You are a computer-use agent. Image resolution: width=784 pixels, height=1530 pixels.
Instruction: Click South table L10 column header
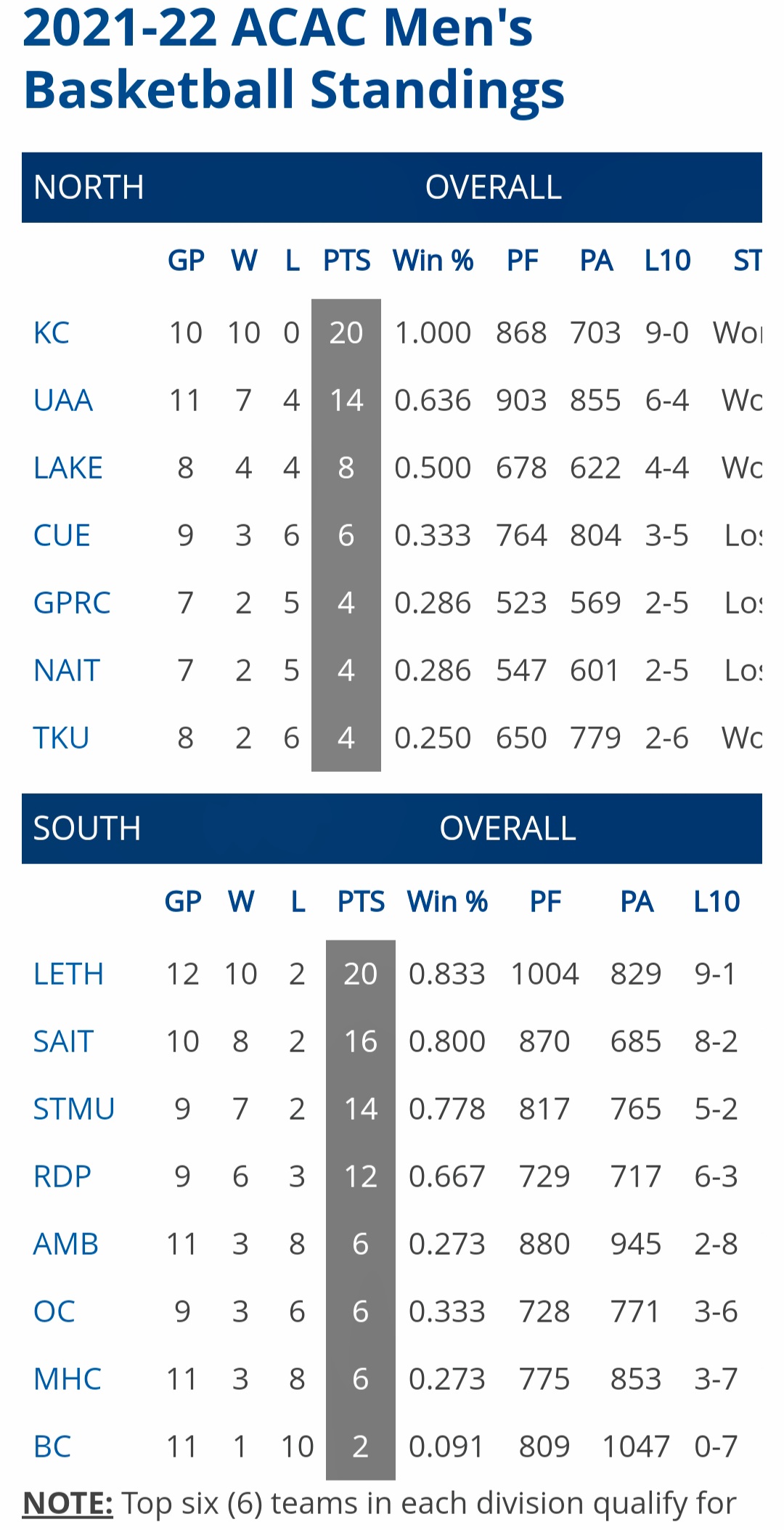[716, 902]
